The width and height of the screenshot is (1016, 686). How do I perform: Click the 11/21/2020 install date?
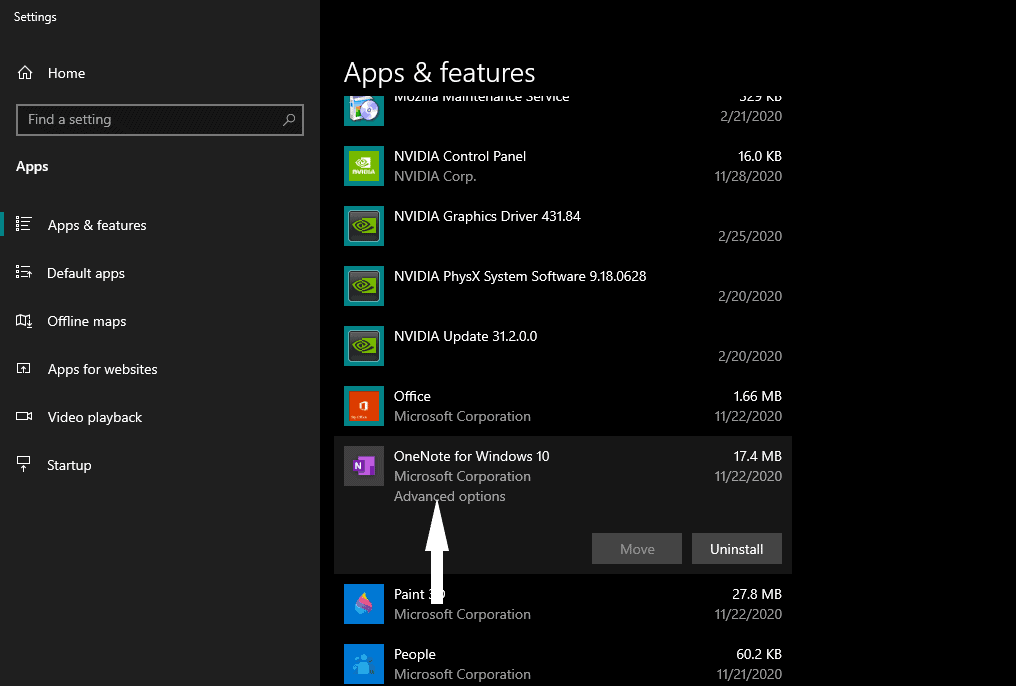(749, 674)
